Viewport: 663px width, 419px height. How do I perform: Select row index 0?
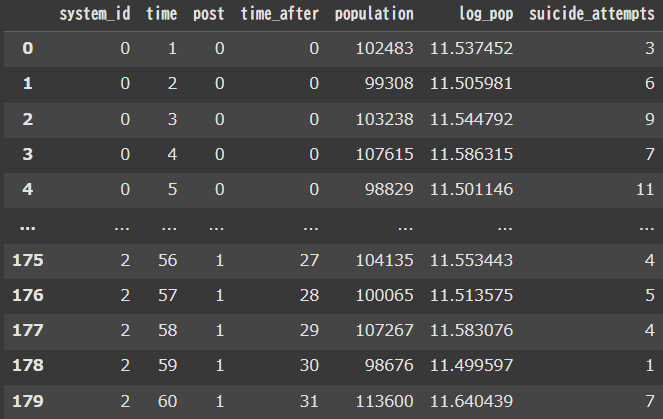point(27,48)
